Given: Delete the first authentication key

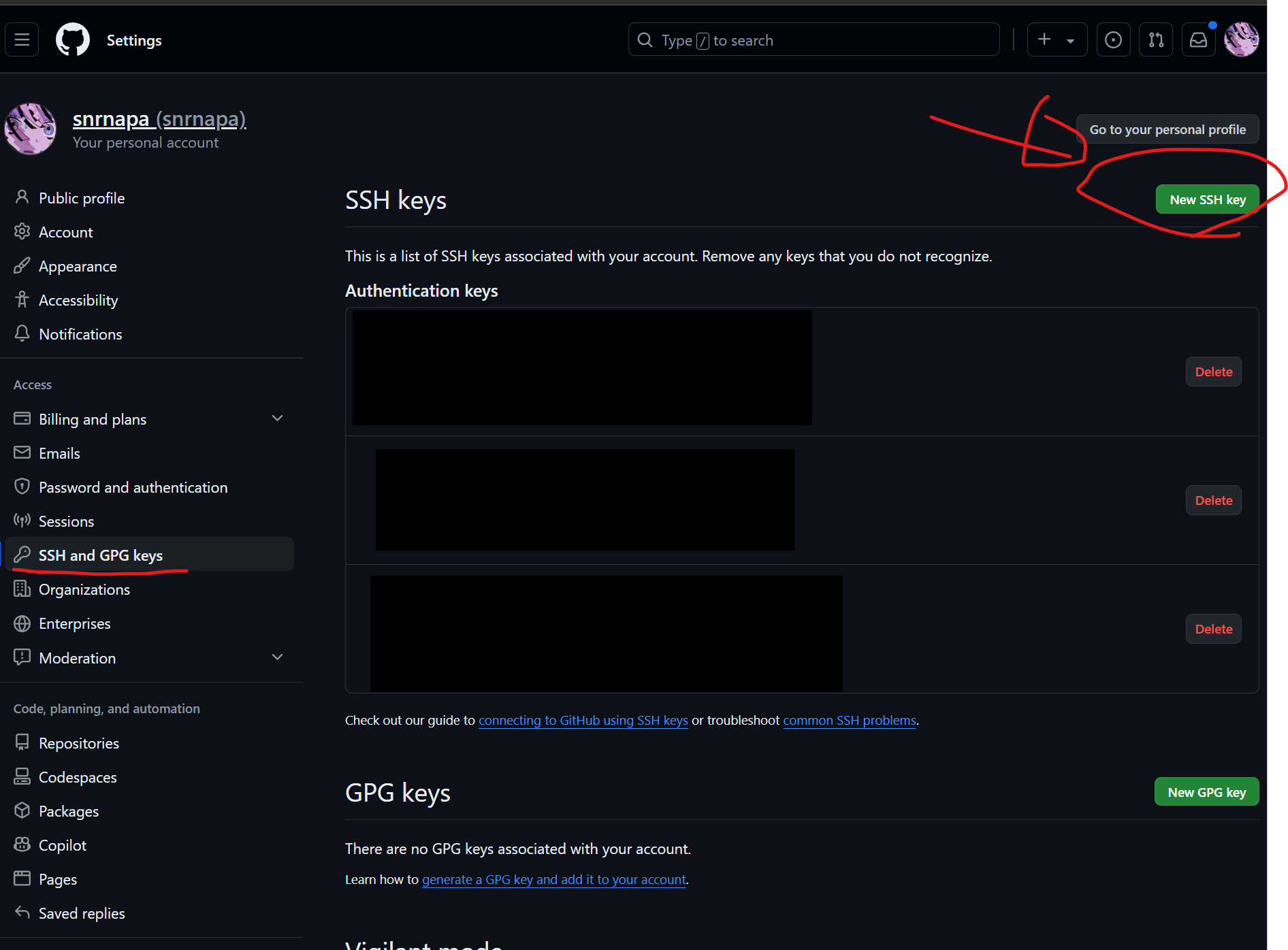Looking at the screenshot, I should click(x=1214, y=372).
